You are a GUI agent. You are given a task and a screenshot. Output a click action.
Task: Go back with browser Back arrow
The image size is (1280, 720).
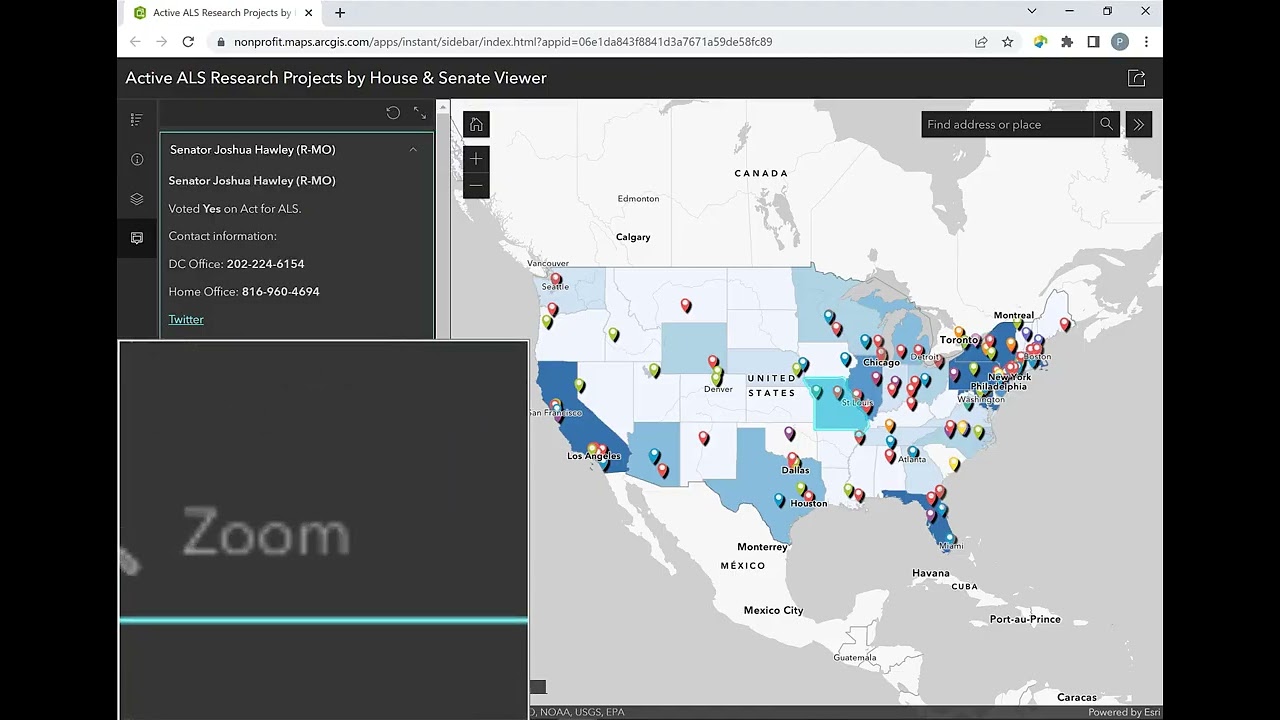point(135,42)
